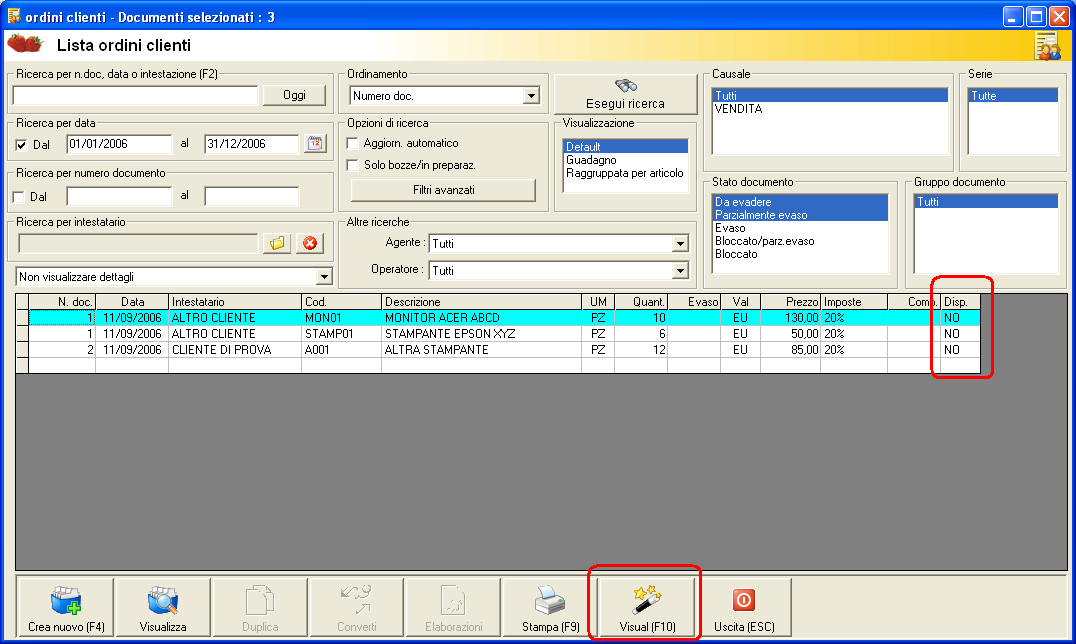Click the Duplica button
This screenshot has height=644, width=1076.
click(x=259, y=608)
